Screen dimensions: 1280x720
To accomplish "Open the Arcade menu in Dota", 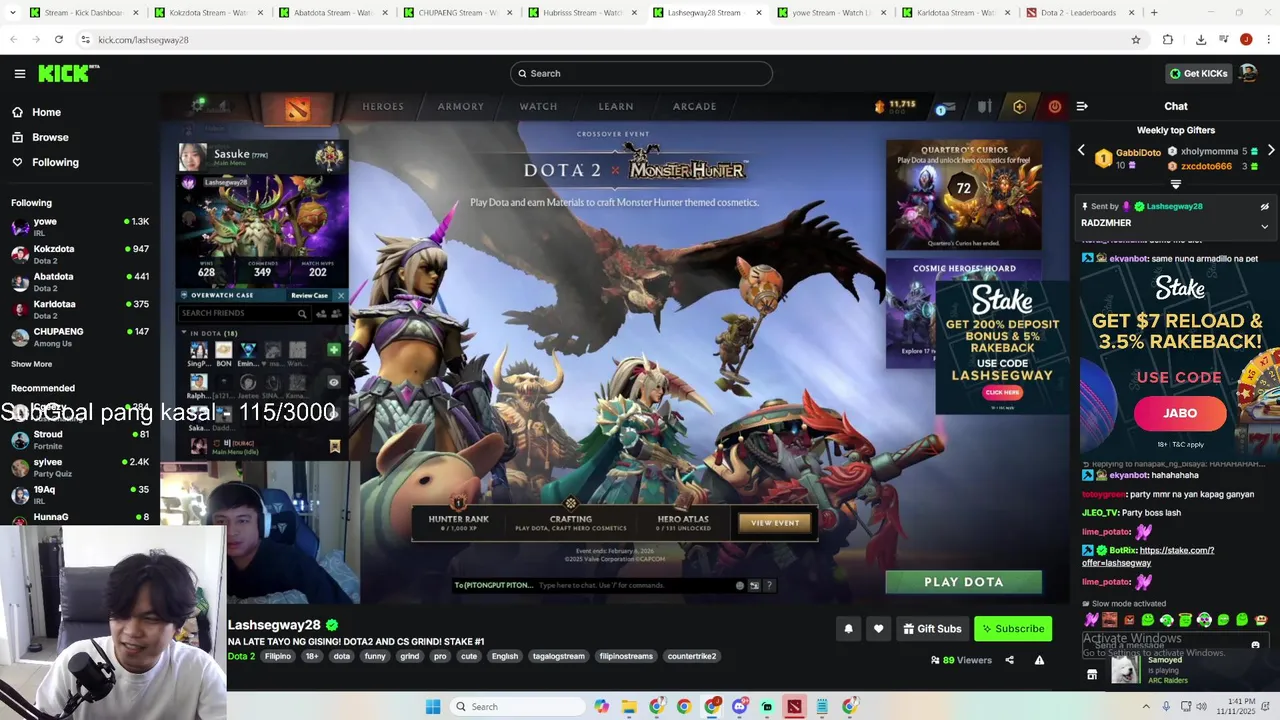I will click(694, 106).
